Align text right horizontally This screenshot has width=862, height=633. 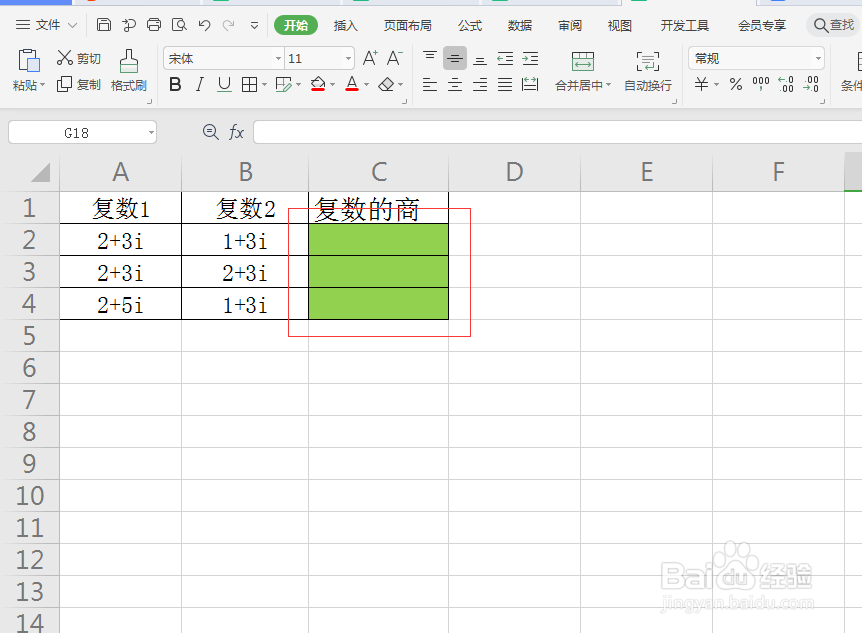click(x=480, y=85)
